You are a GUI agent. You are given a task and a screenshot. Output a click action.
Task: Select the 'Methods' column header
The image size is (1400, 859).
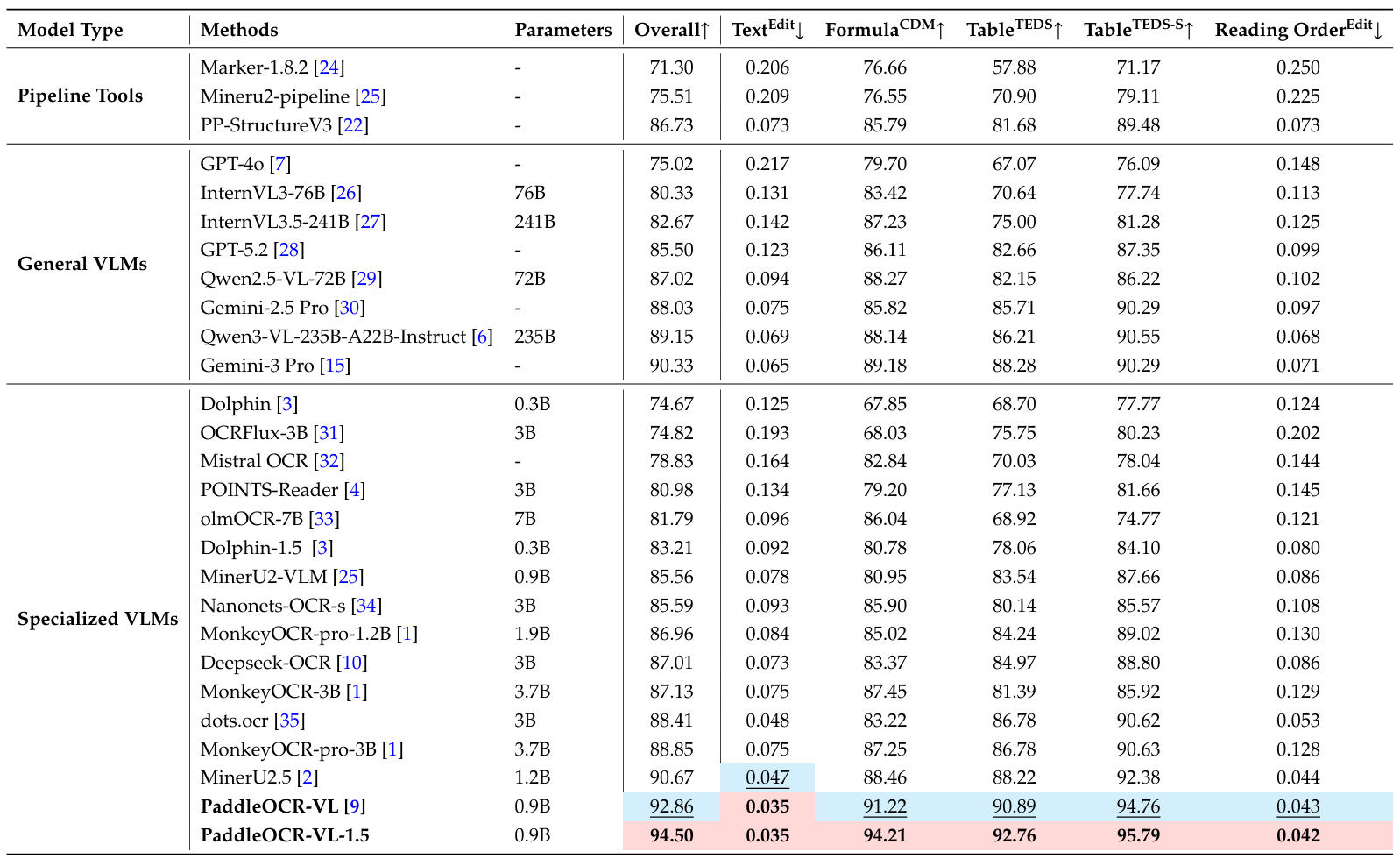(x=239, y=30)
